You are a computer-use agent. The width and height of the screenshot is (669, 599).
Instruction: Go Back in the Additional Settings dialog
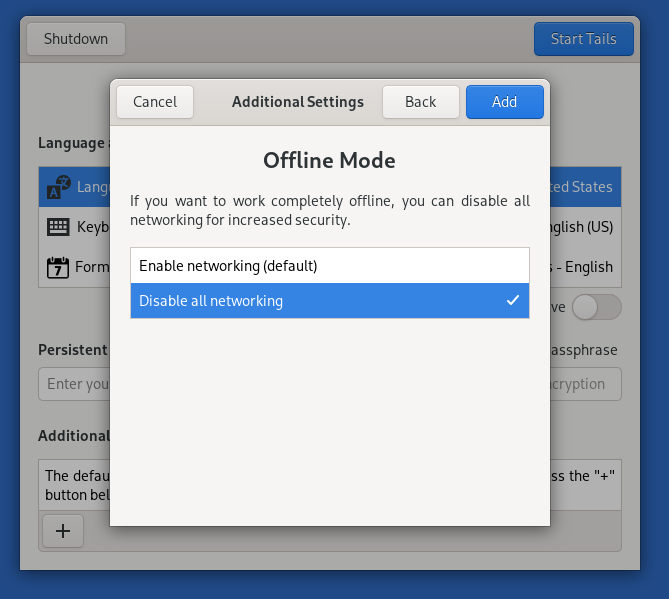tap(421, 102)
